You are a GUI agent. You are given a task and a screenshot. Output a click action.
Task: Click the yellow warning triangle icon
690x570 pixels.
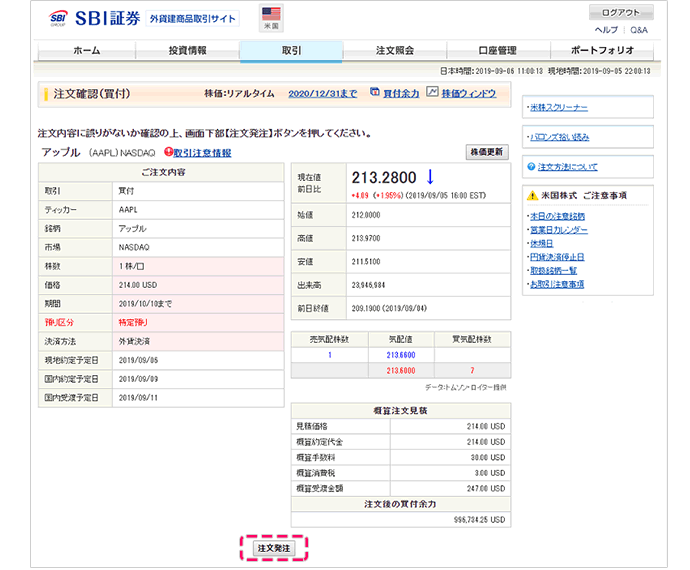click(532, 195)
